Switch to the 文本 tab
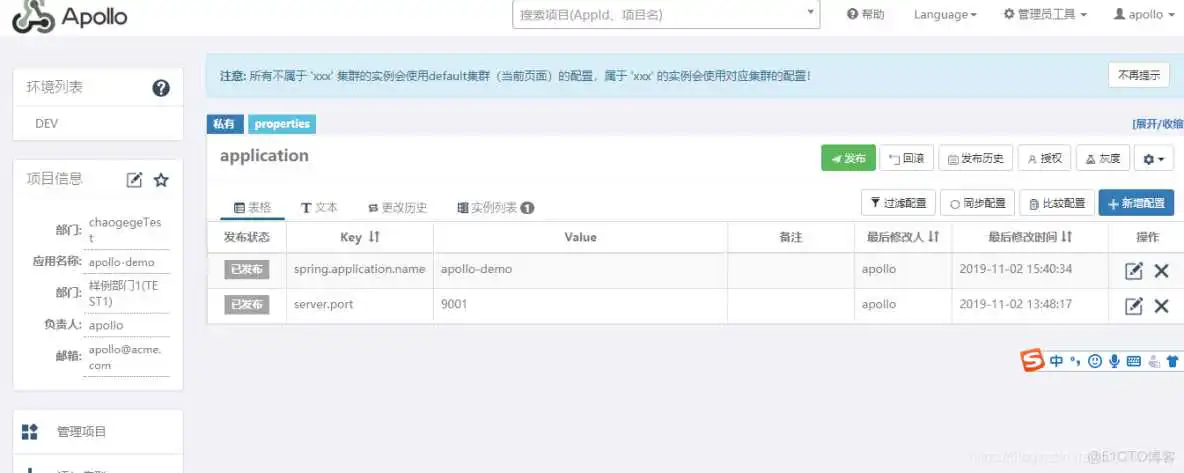The width and height of the screenshot is (1184, 473). coord(319,208)
